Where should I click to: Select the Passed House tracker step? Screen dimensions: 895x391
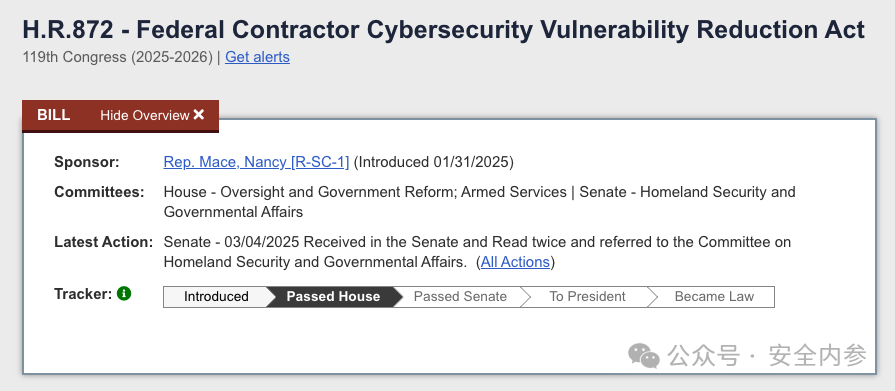pyautogui.click(x=333, y=297)
